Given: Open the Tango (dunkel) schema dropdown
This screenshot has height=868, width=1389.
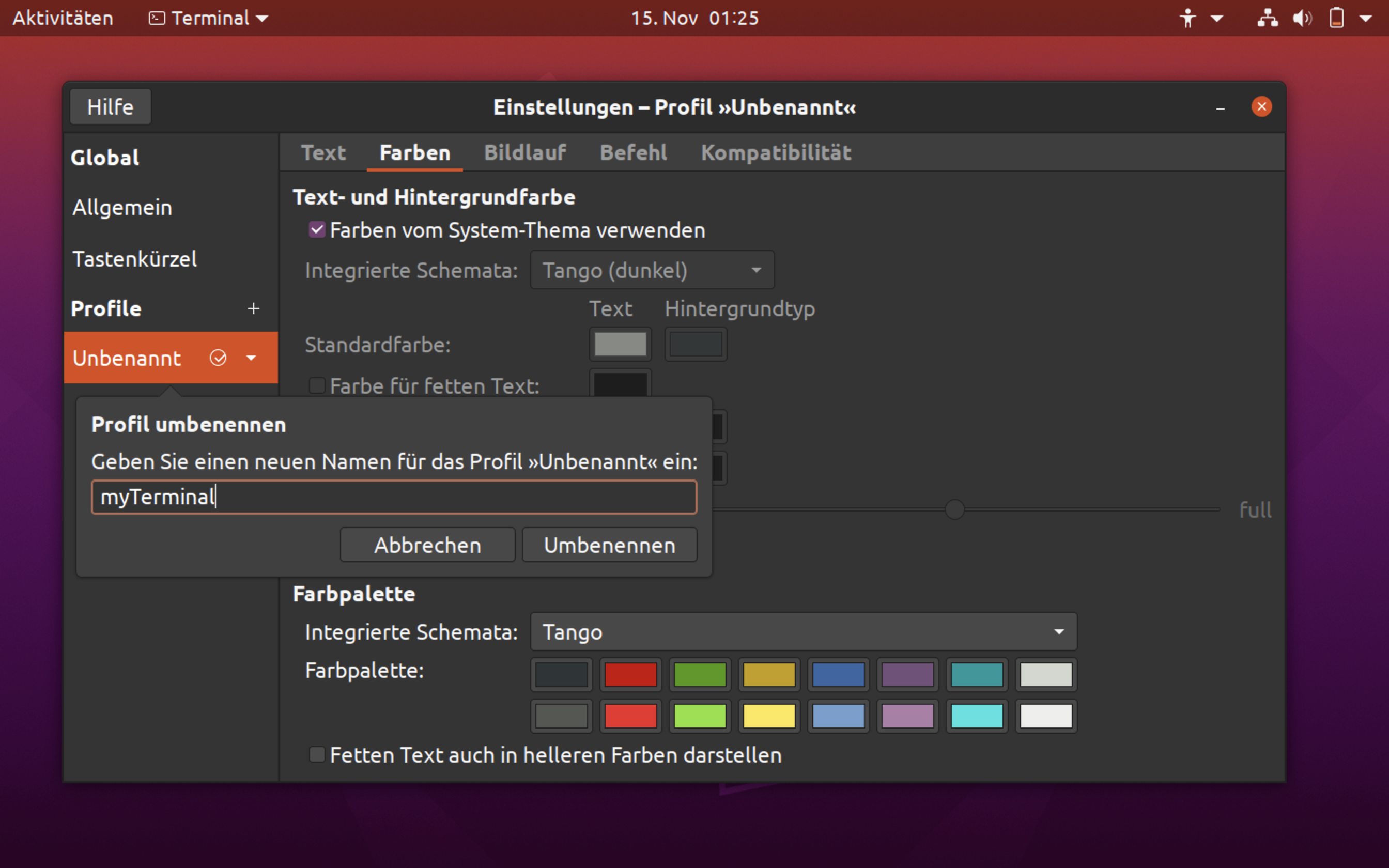Looking at the screenshot, I should pyautogui.click(x=652, y=270).
